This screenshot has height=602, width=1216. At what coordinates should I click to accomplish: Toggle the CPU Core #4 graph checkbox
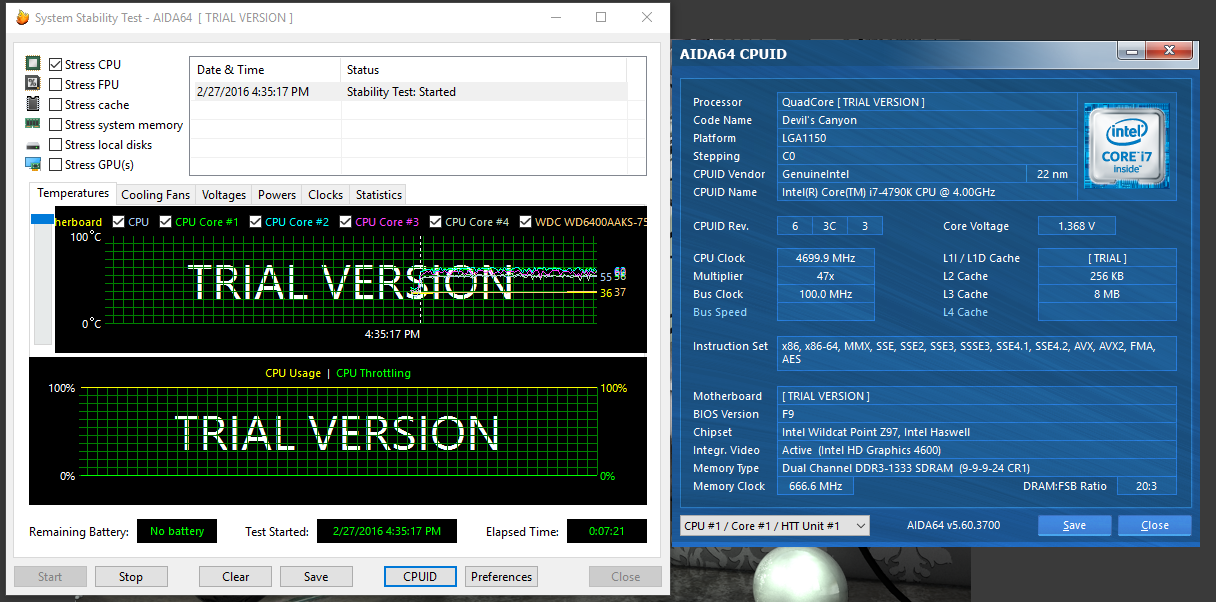(436, 221)
